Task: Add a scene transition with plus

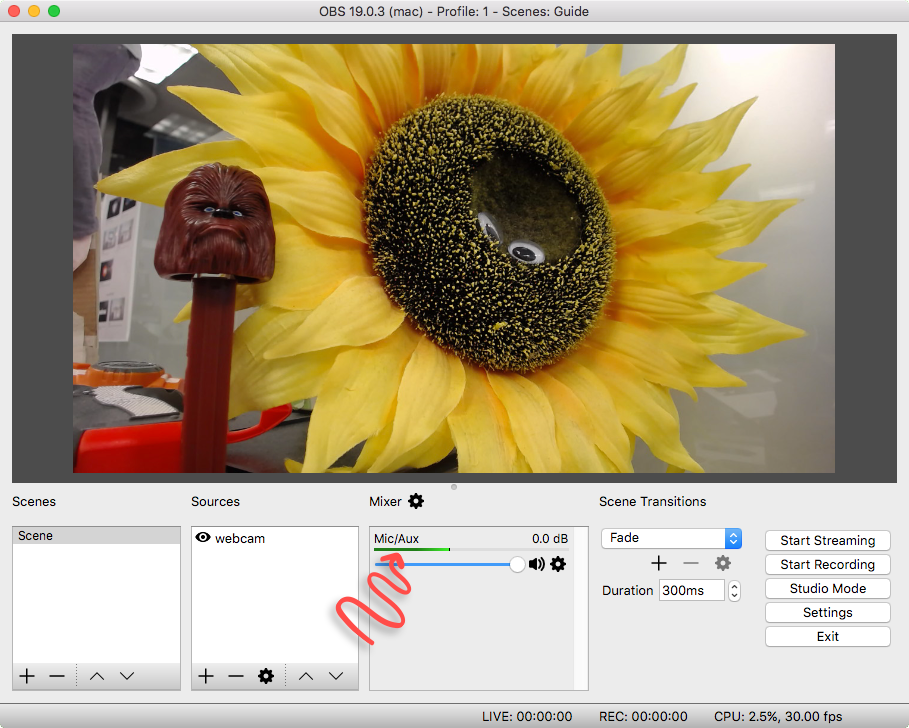Action: point(659,563)
